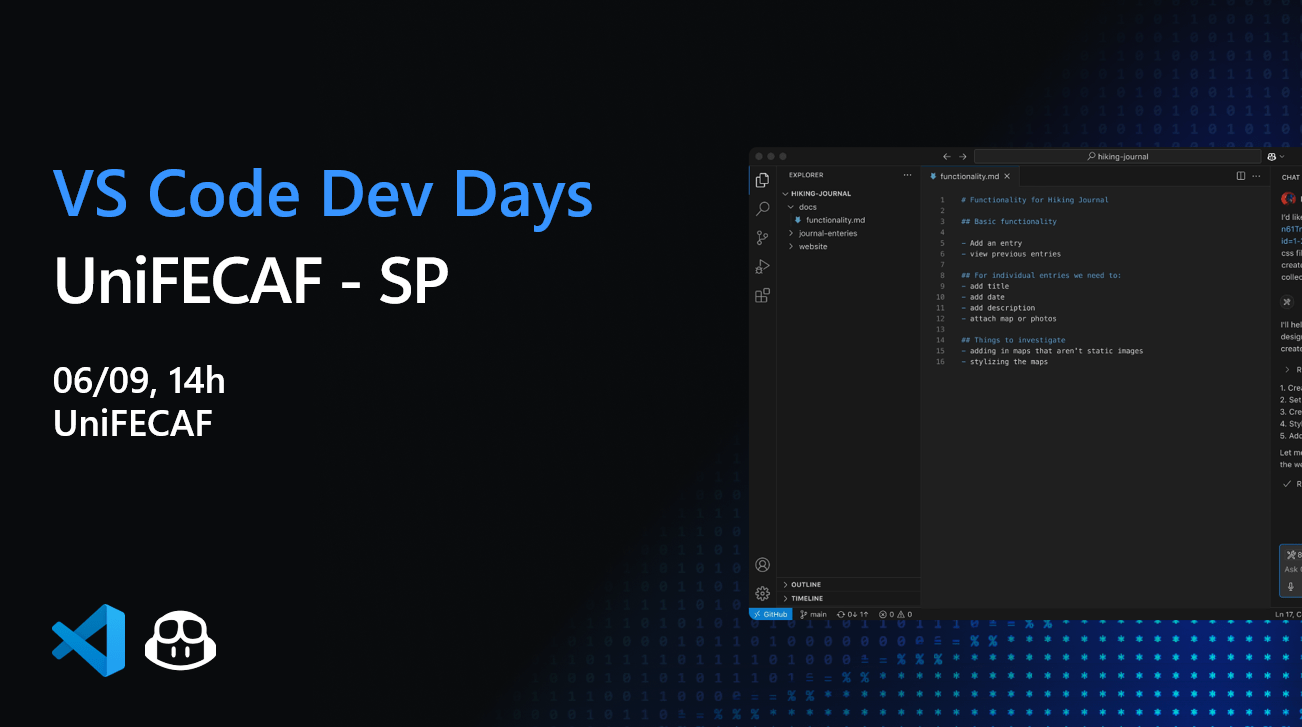Click the GitHub Copilot logo on the banner
The height and width of the screenshot is (727, 1302).
[181, 641]
